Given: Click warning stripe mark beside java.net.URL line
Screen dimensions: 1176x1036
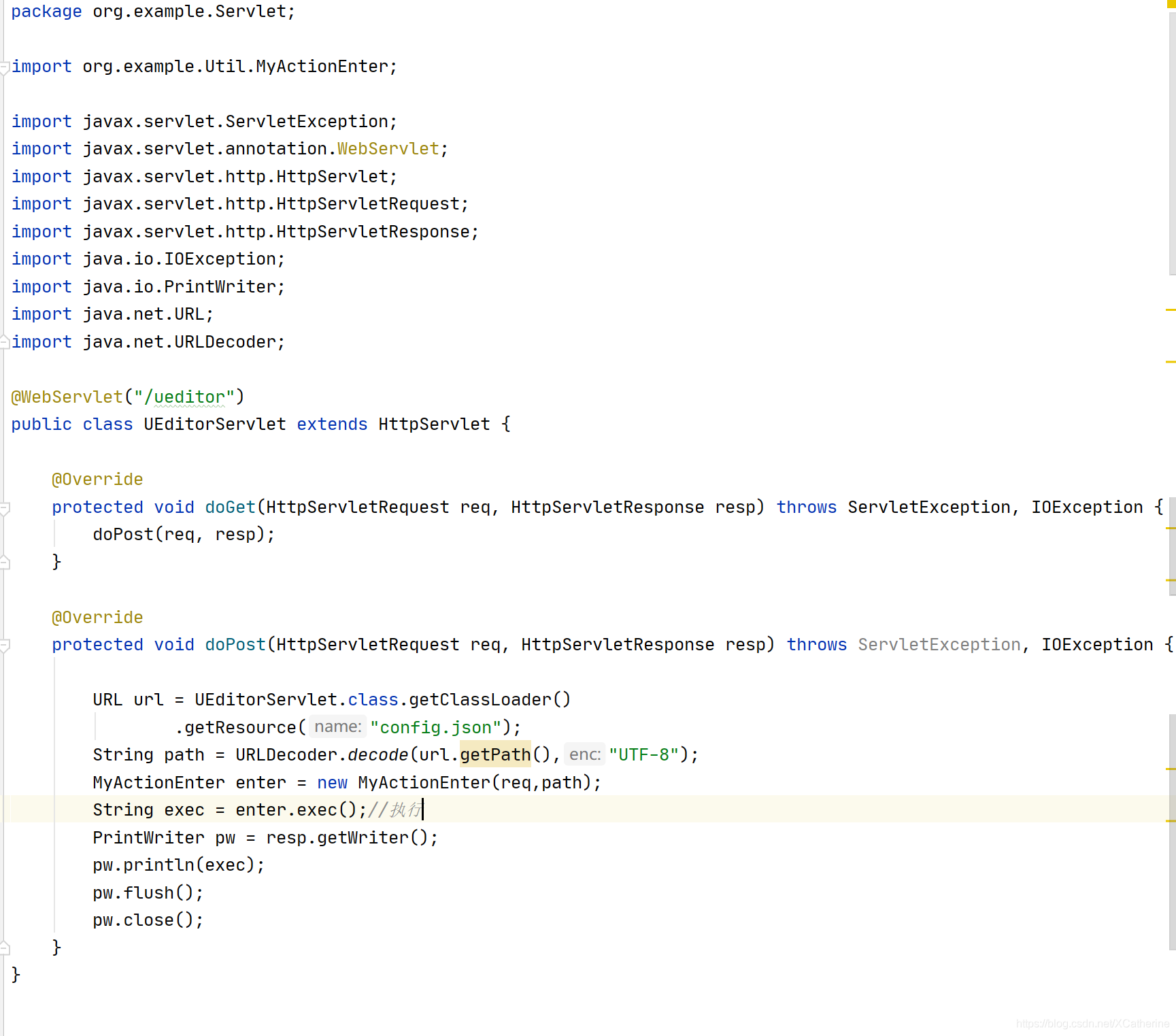Looking at the screenshot, I should 1171,310.
